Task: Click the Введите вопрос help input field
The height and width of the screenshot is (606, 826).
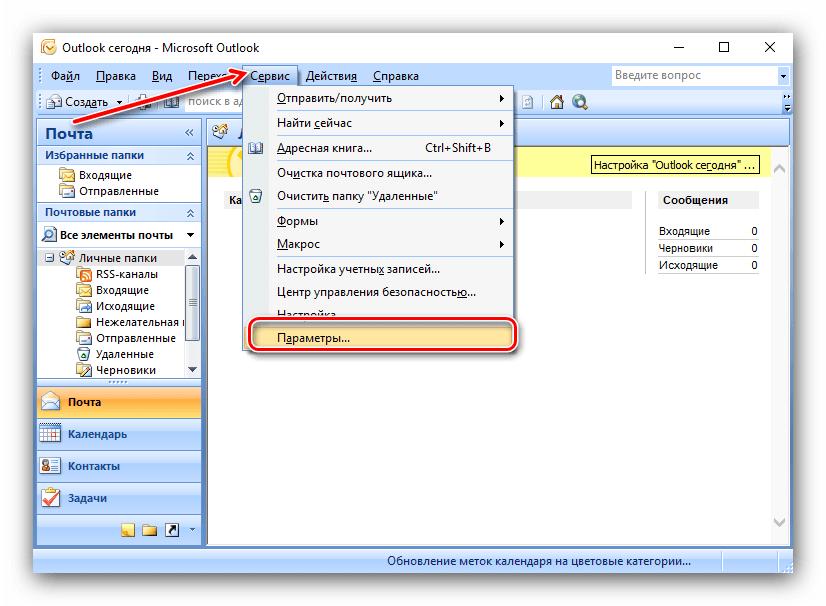Action: pyautogui.click(x=692, y=76)
